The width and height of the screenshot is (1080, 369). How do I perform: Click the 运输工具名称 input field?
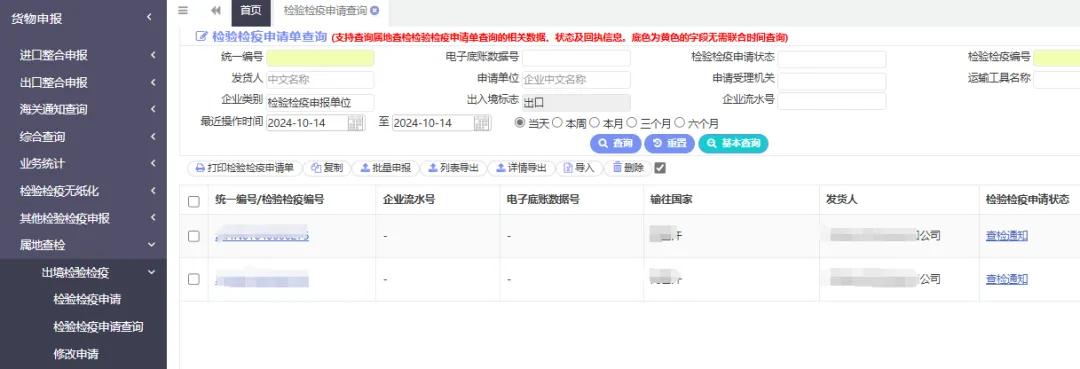(1057, 80)
